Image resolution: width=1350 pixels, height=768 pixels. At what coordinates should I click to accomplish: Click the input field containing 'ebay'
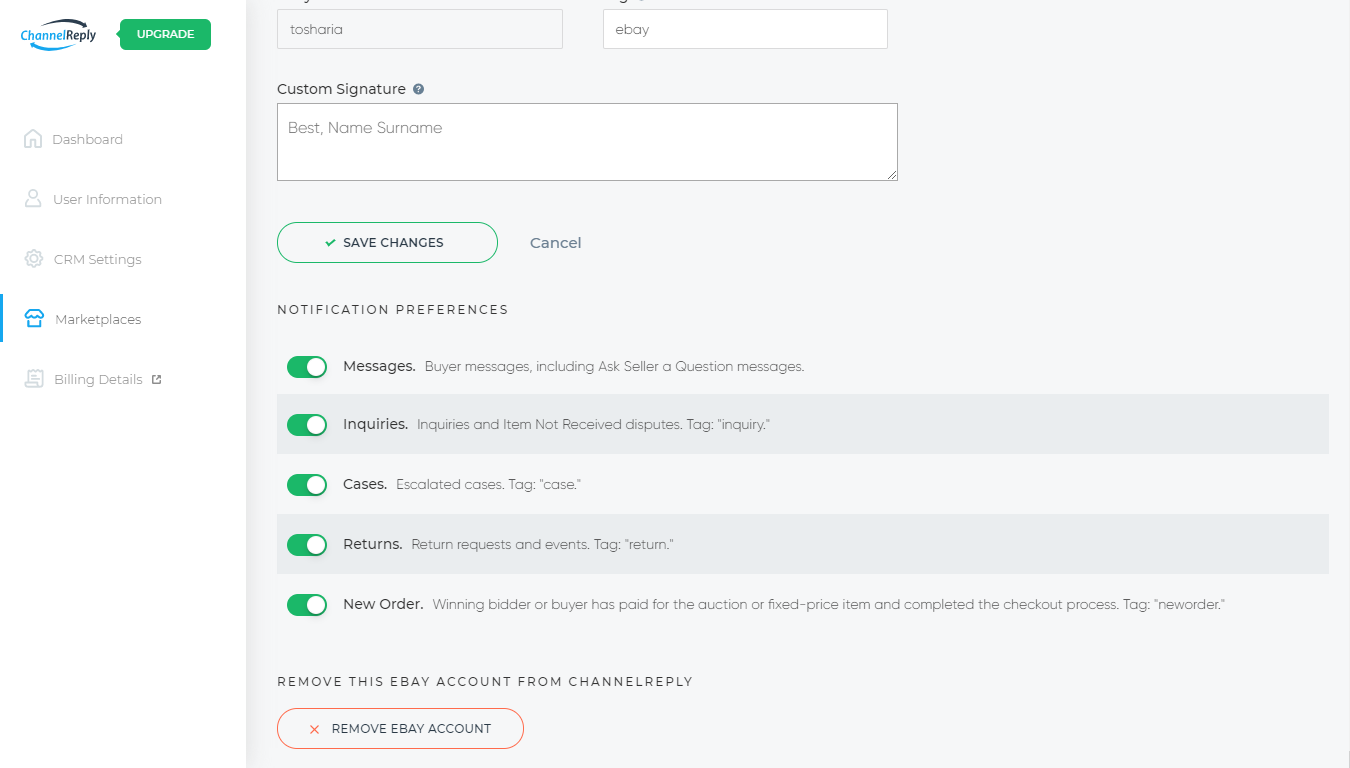point(745,29)
